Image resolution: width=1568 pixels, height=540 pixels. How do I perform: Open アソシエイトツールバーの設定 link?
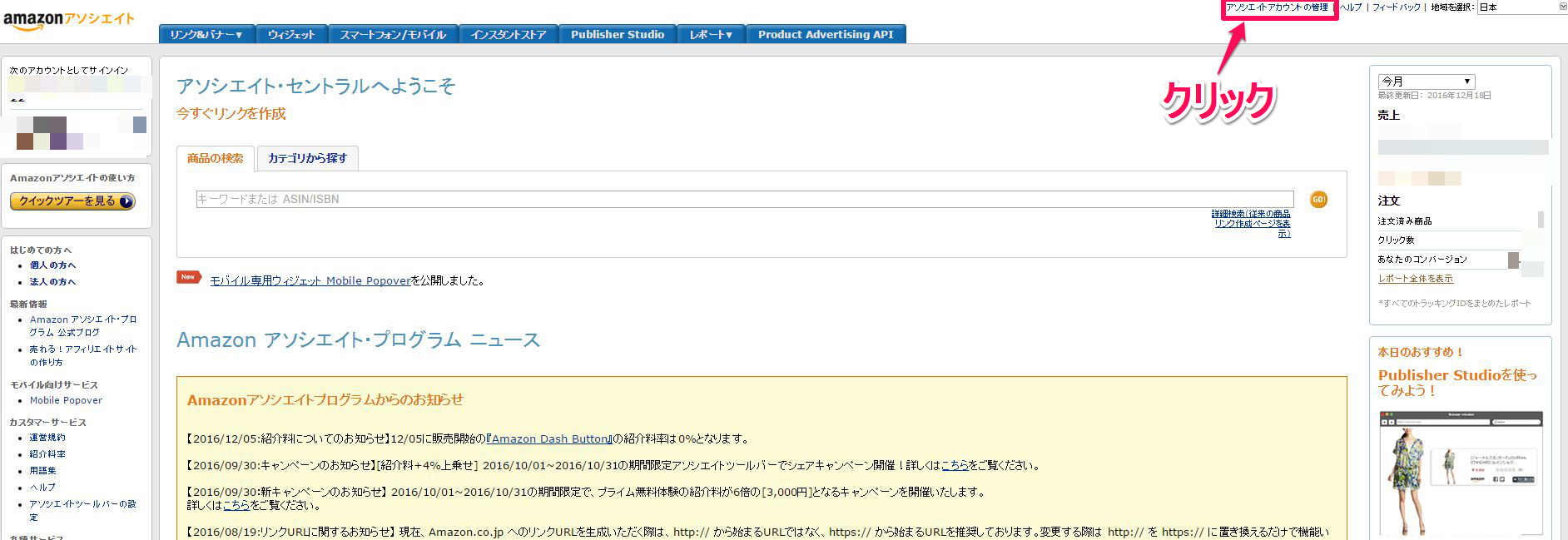pos(83,510)
